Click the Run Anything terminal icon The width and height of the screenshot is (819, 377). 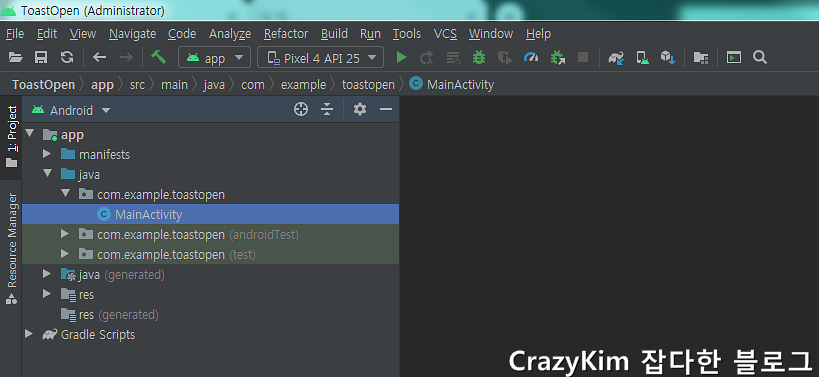click(x=734, y=57)
